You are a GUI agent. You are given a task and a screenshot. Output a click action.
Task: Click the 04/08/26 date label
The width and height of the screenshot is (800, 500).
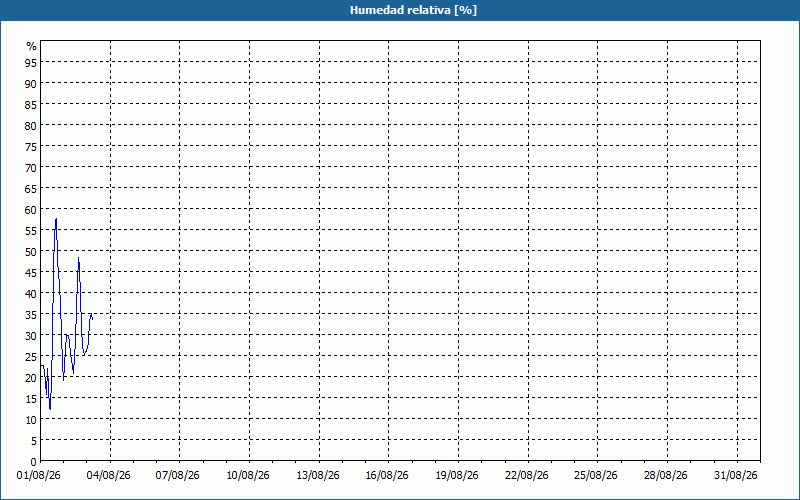pyautogui.click(x=109, y=476)
